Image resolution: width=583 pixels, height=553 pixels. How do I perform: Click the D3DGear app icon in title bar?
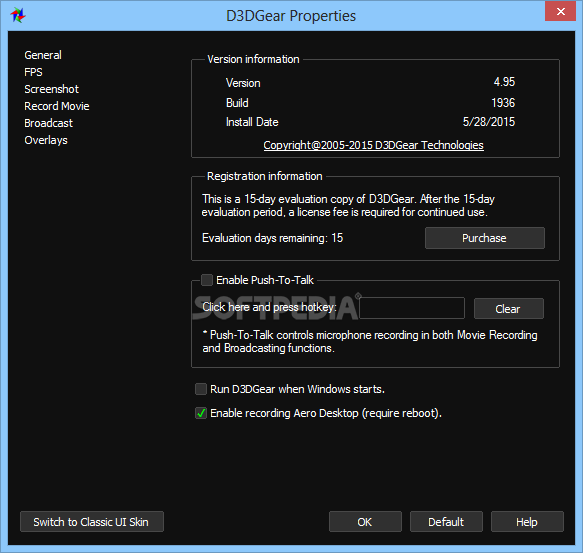17,16
